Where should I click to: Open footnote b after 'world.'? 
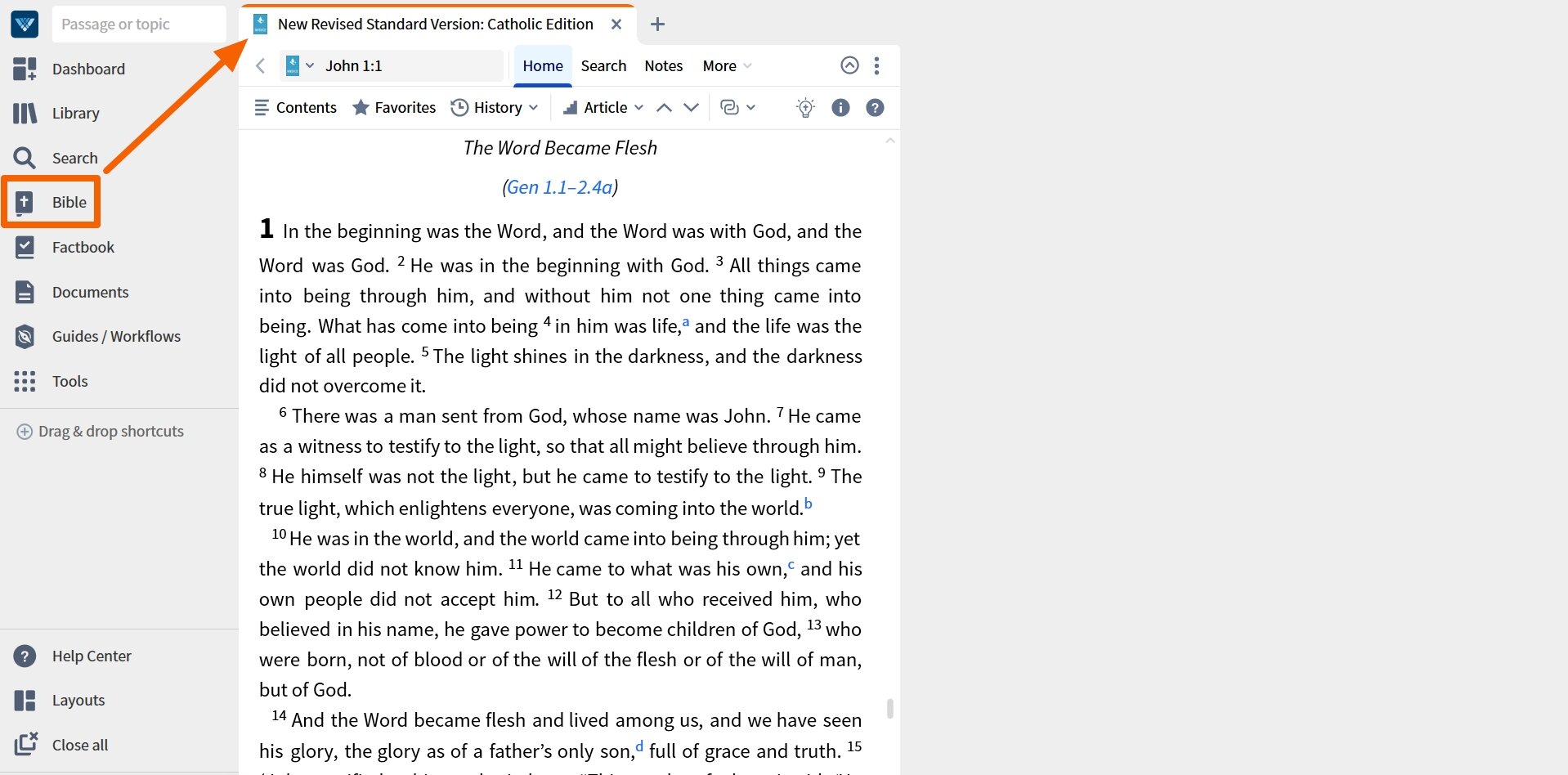click(809, 503)
